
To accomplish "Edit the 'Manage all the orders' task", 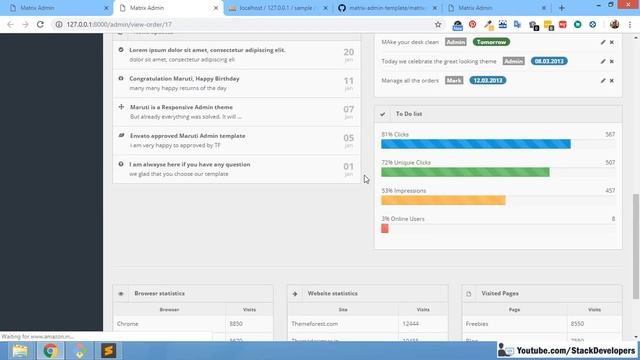I will click(x=603, y=80).
